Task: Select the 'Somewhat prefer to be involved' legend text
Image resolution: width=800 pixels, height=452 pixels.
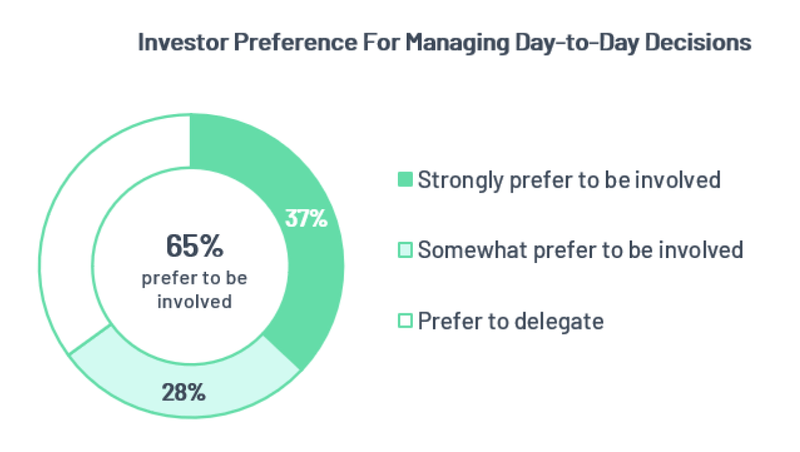Action: 580,250
